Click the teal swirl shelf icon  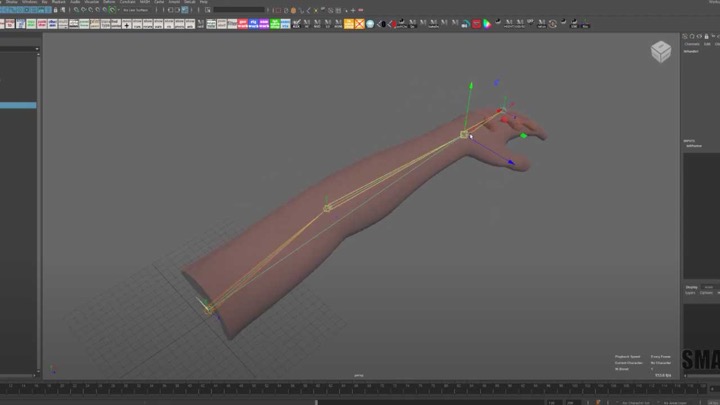coord(465,24)
